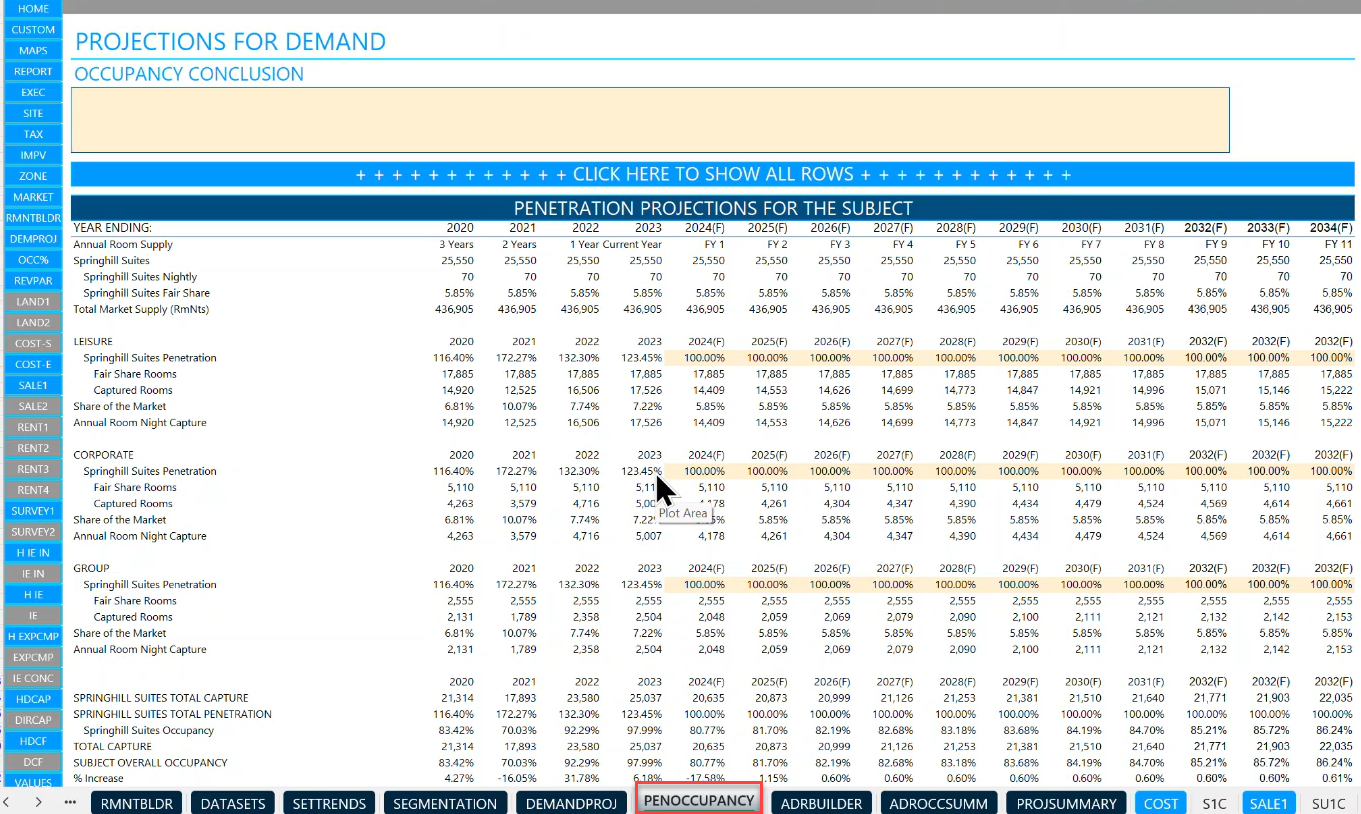1361x814 pixels.
Task: Switch to the DATASETS sheet tab
Action: [x=233, y=803]
